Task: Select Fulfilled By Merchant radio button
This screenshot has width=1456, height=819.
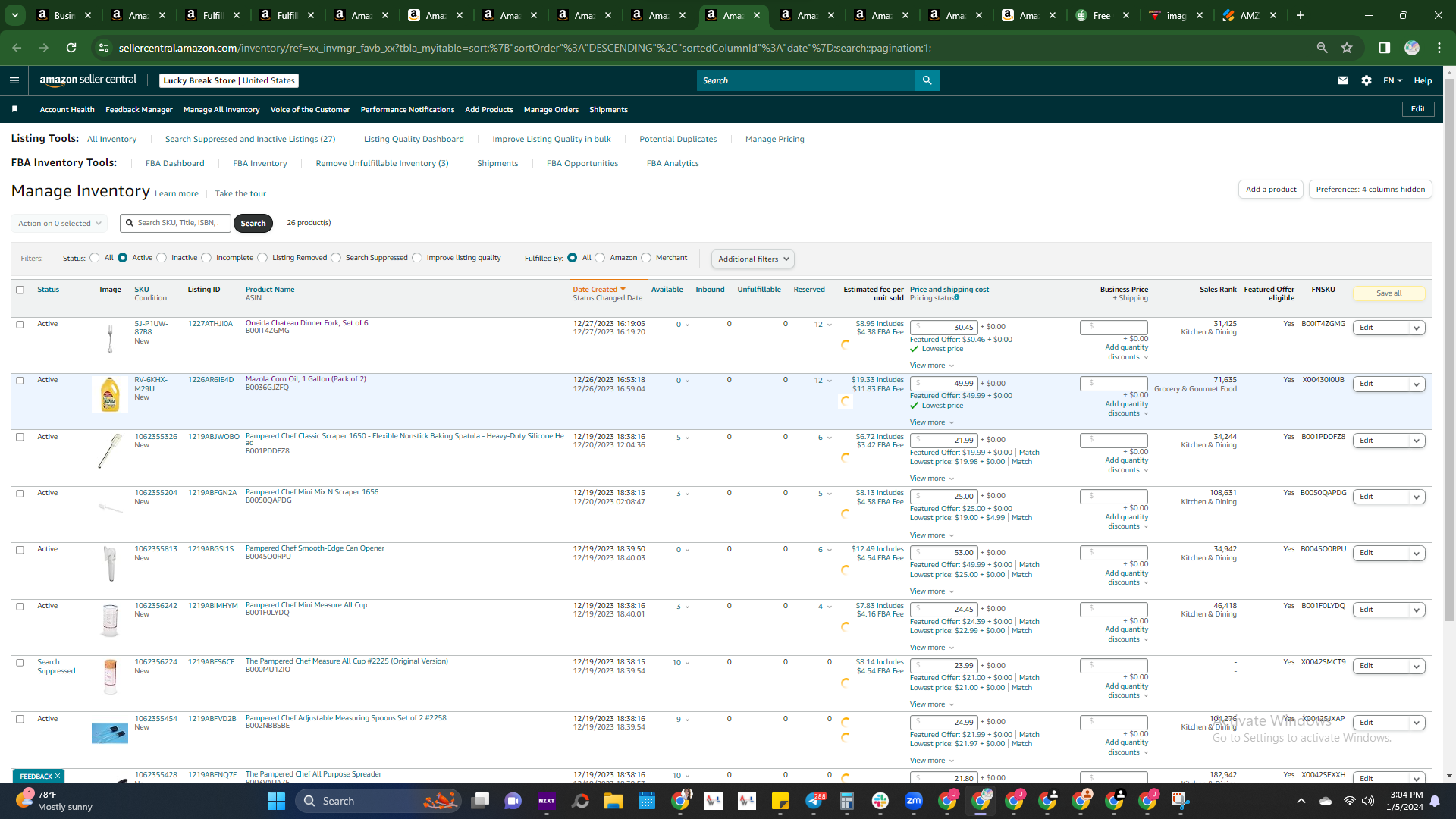Action: [x=646, y=258]
